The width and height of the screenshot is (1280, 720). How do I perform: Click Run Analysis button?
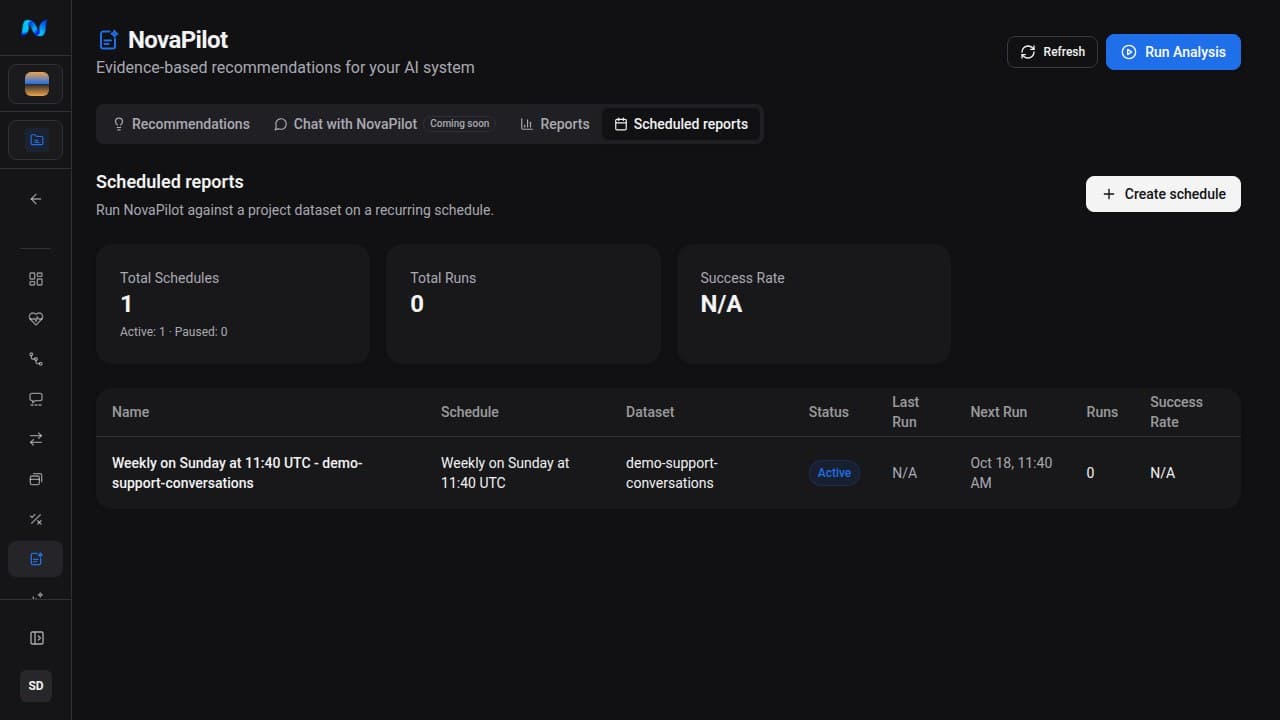click(x=1173, y=52)
